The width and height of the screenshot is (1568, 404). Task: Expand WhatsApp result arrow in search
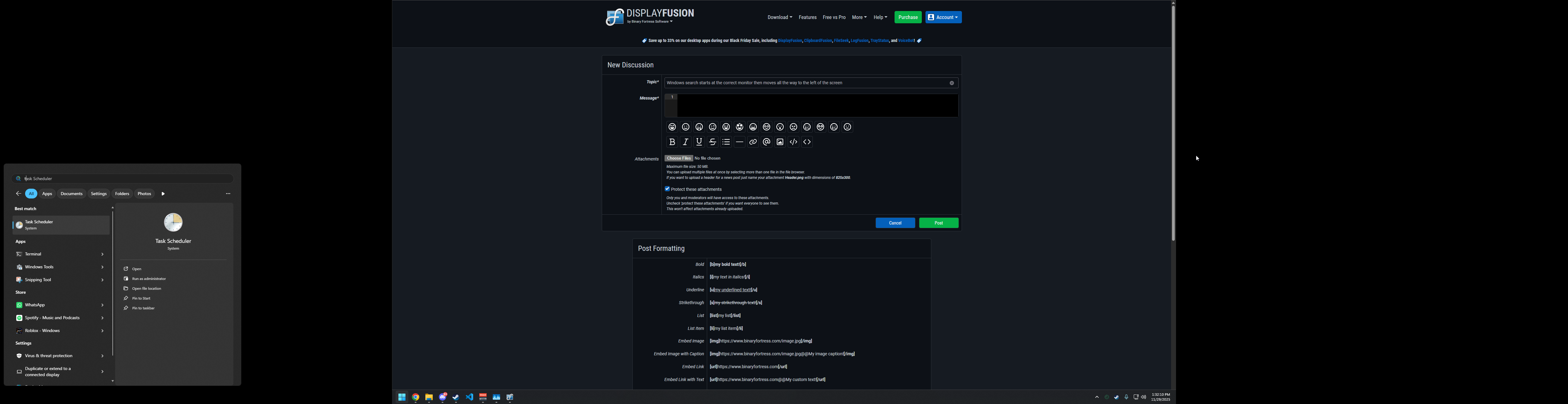[102, 305]
